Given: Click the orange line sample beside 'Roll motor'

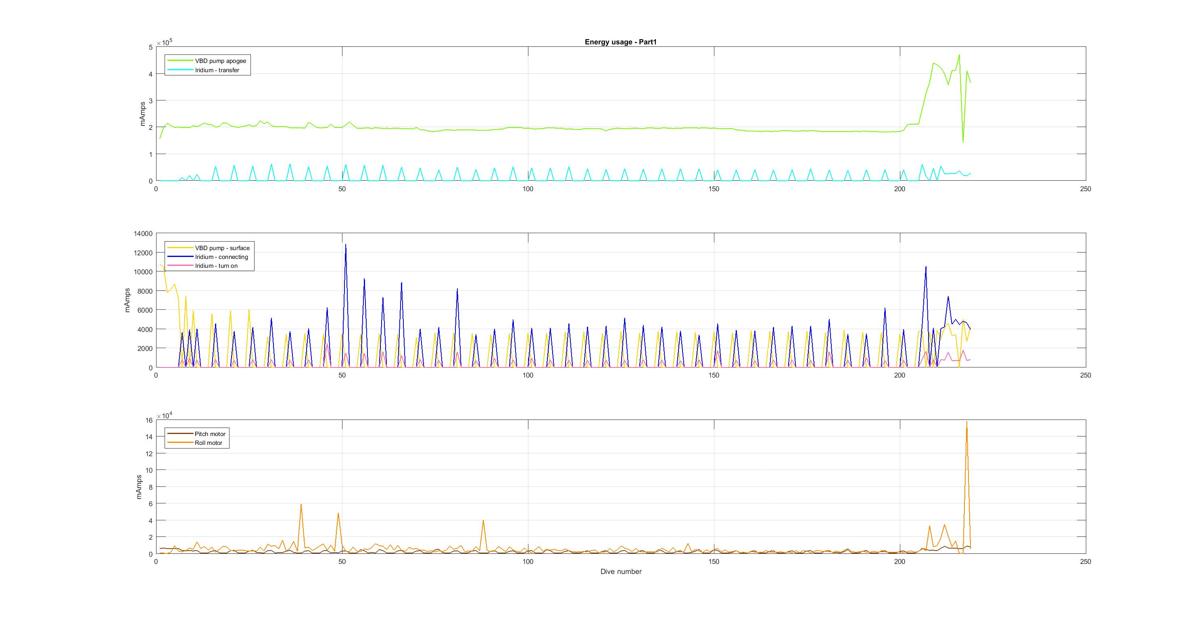Looking at the screenshot, I should 180,443.
